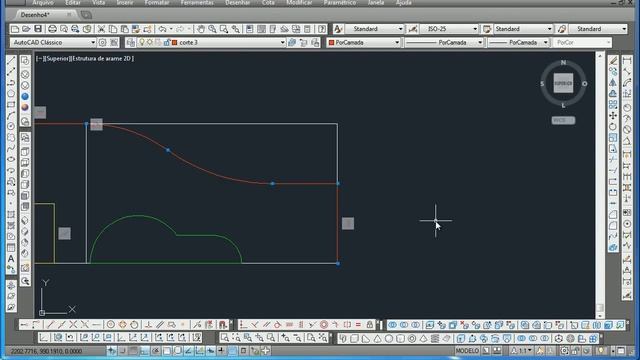This screenshot has width=640, height=360.
Task: Click the Erase tool in Modify toolbar
Action: (x=613, y=60)
